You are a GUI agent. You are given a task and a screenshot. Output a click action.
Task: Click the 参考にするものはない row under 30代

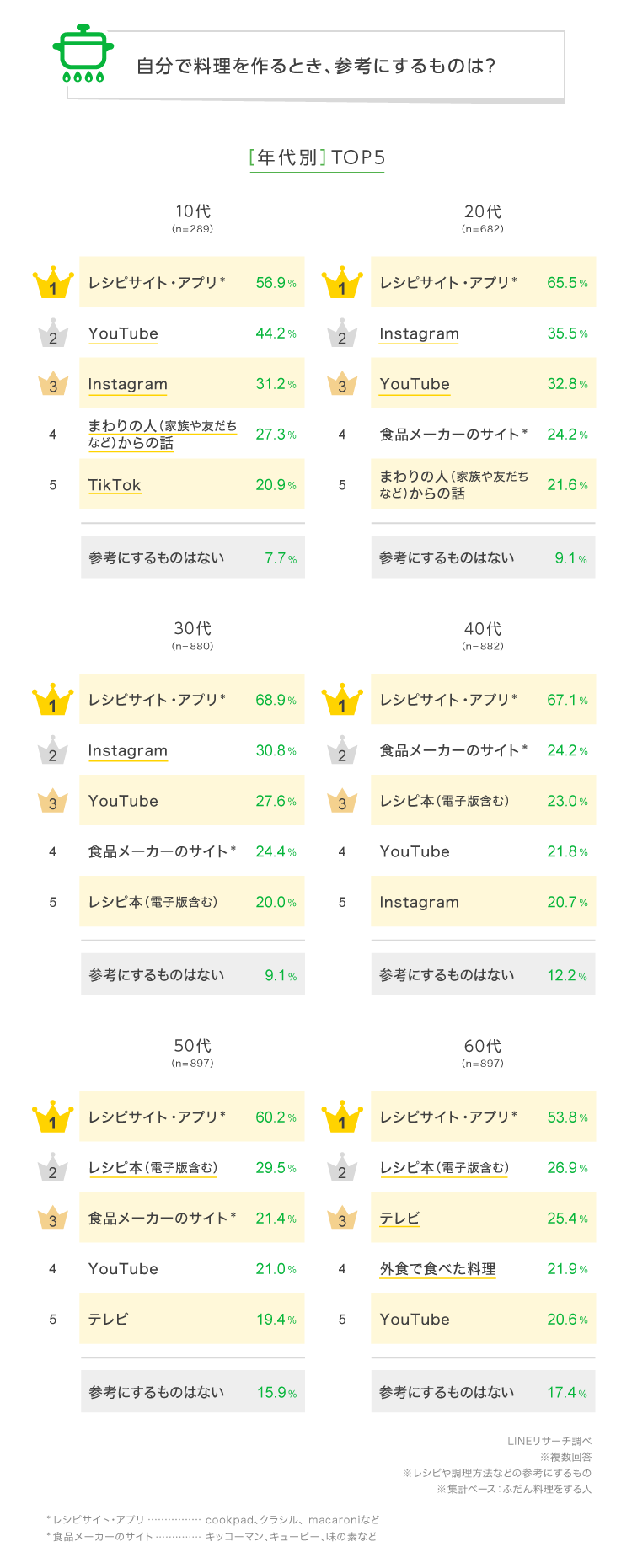[x=192, y=975]
